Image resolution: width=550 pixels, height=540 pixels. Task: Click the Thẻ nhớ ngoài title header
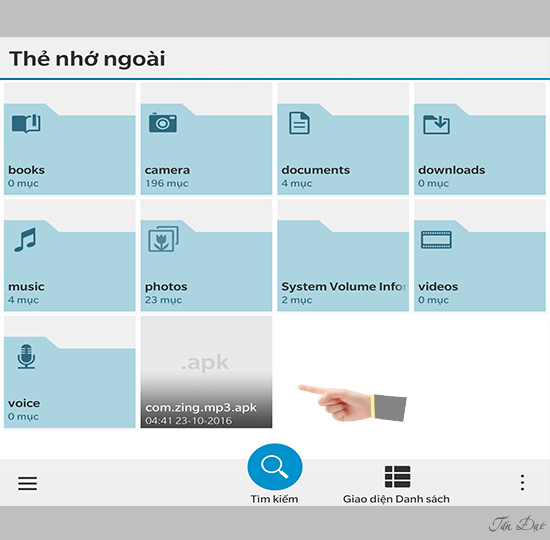(87, 58)
